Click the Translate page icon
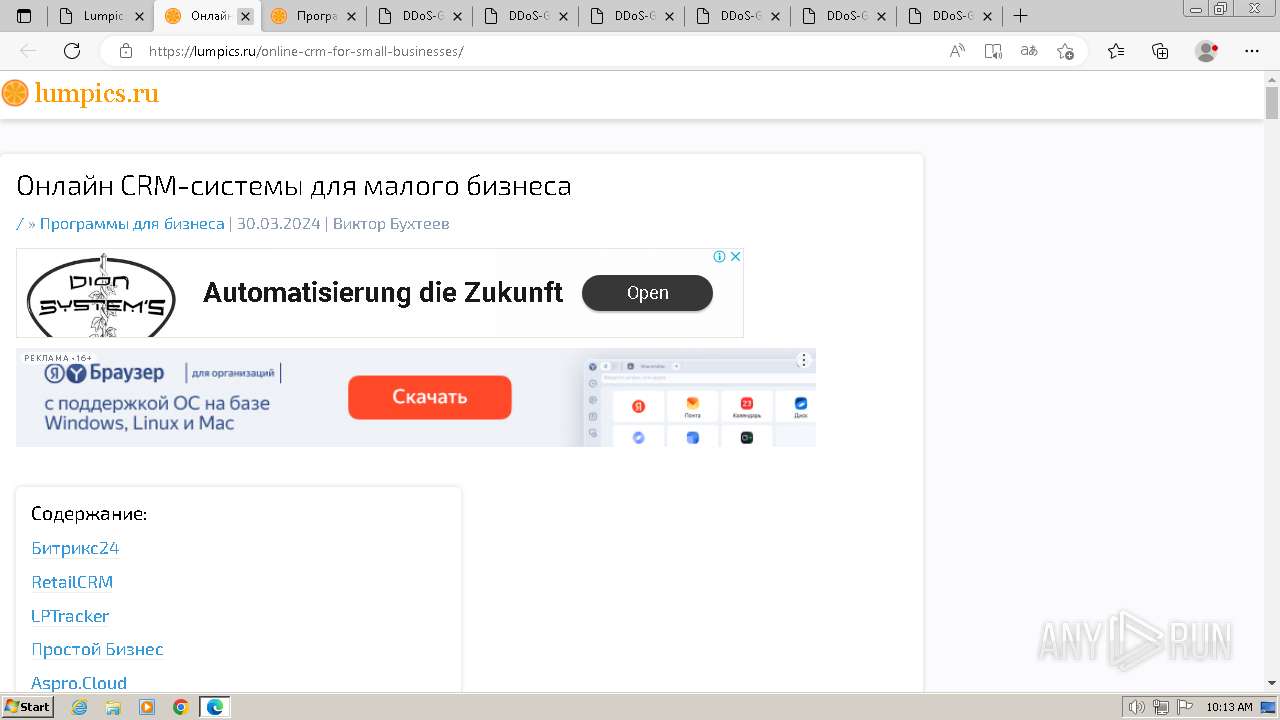Viewport: 1280px width, 720px height. coord(1029,51)
